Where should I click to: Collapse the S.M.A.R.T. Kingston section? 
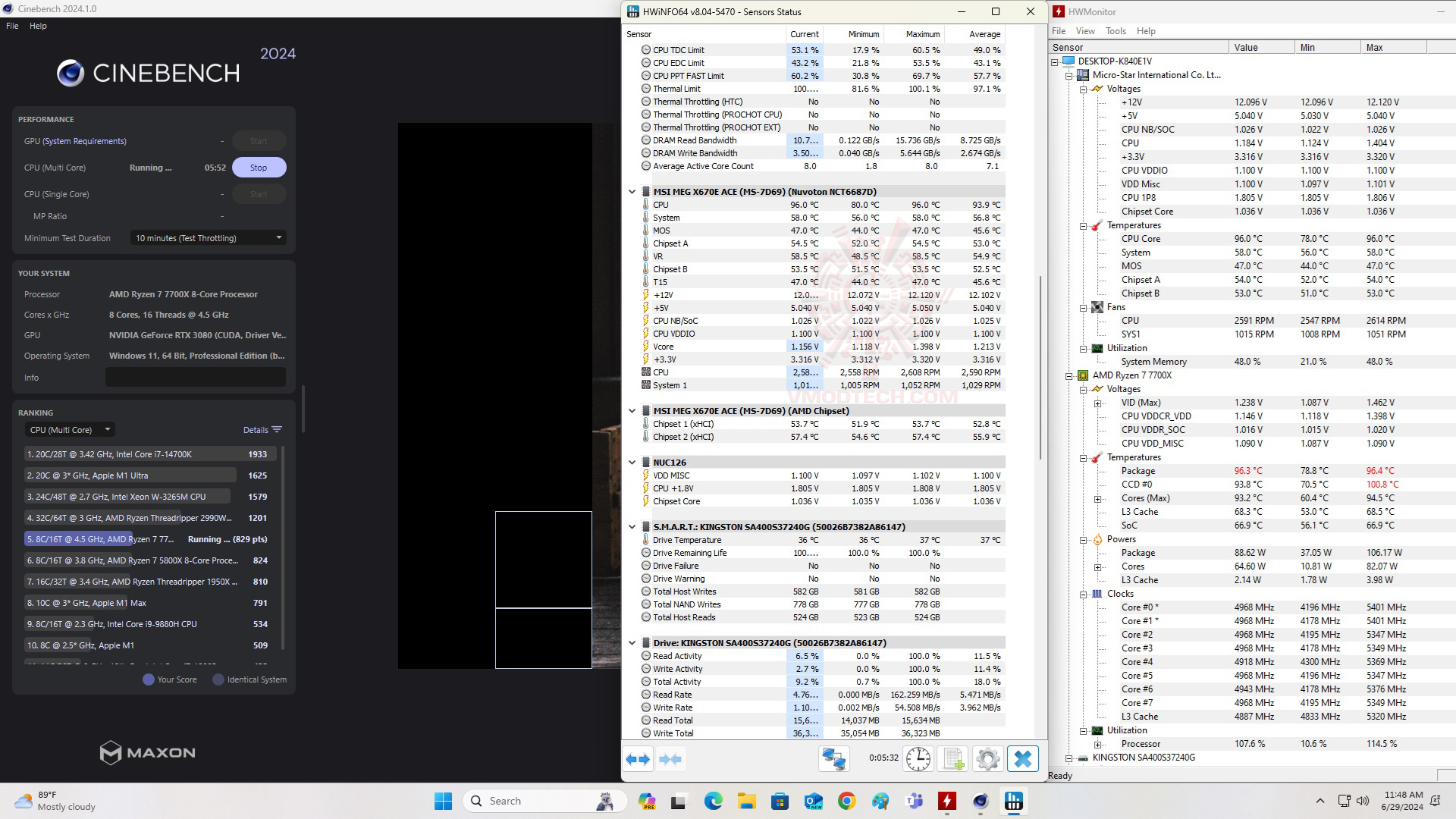coord(632,527)
